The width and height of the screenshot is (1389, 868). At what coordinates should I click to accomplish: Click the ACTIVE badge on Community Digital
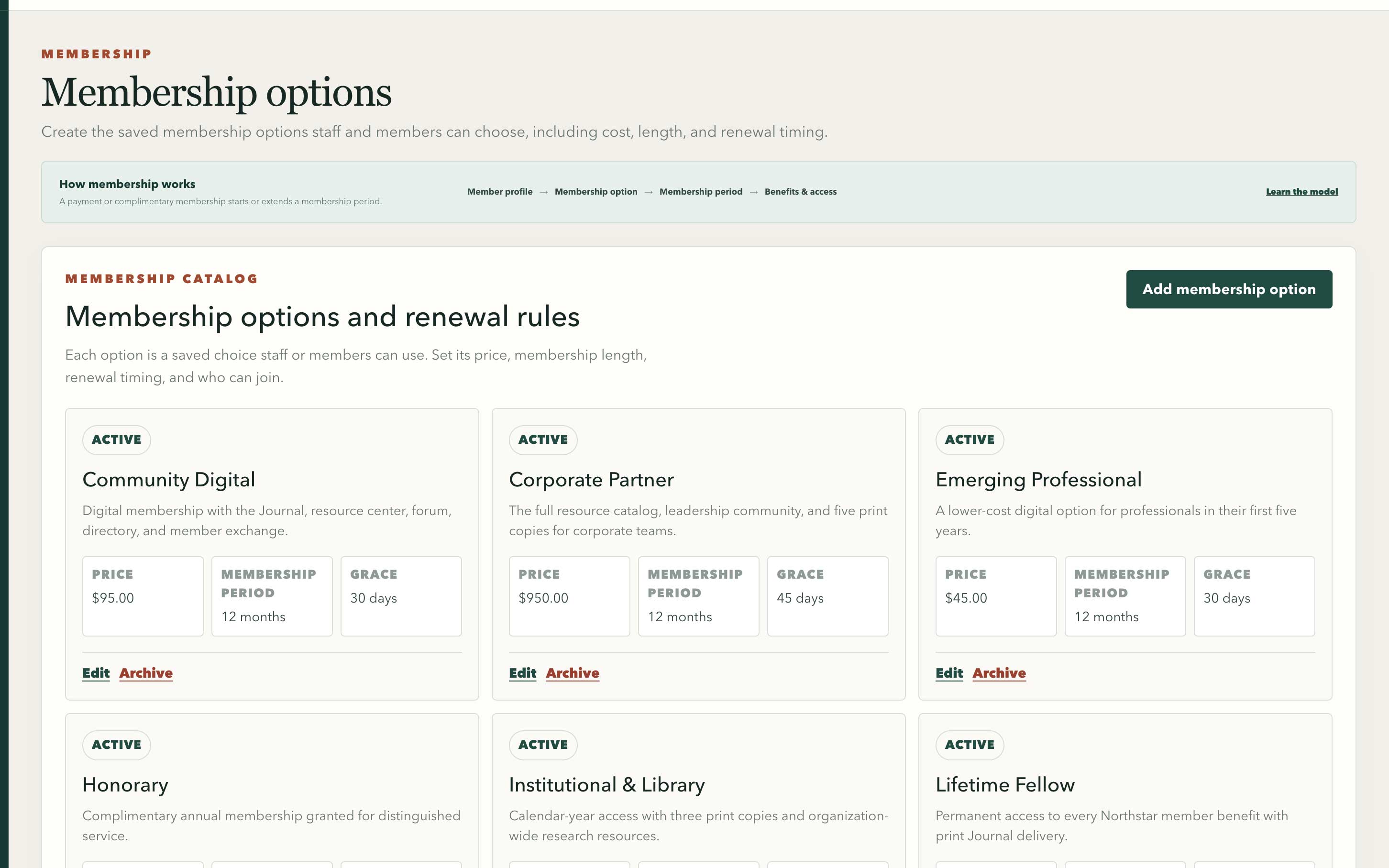tap(117, 440)
